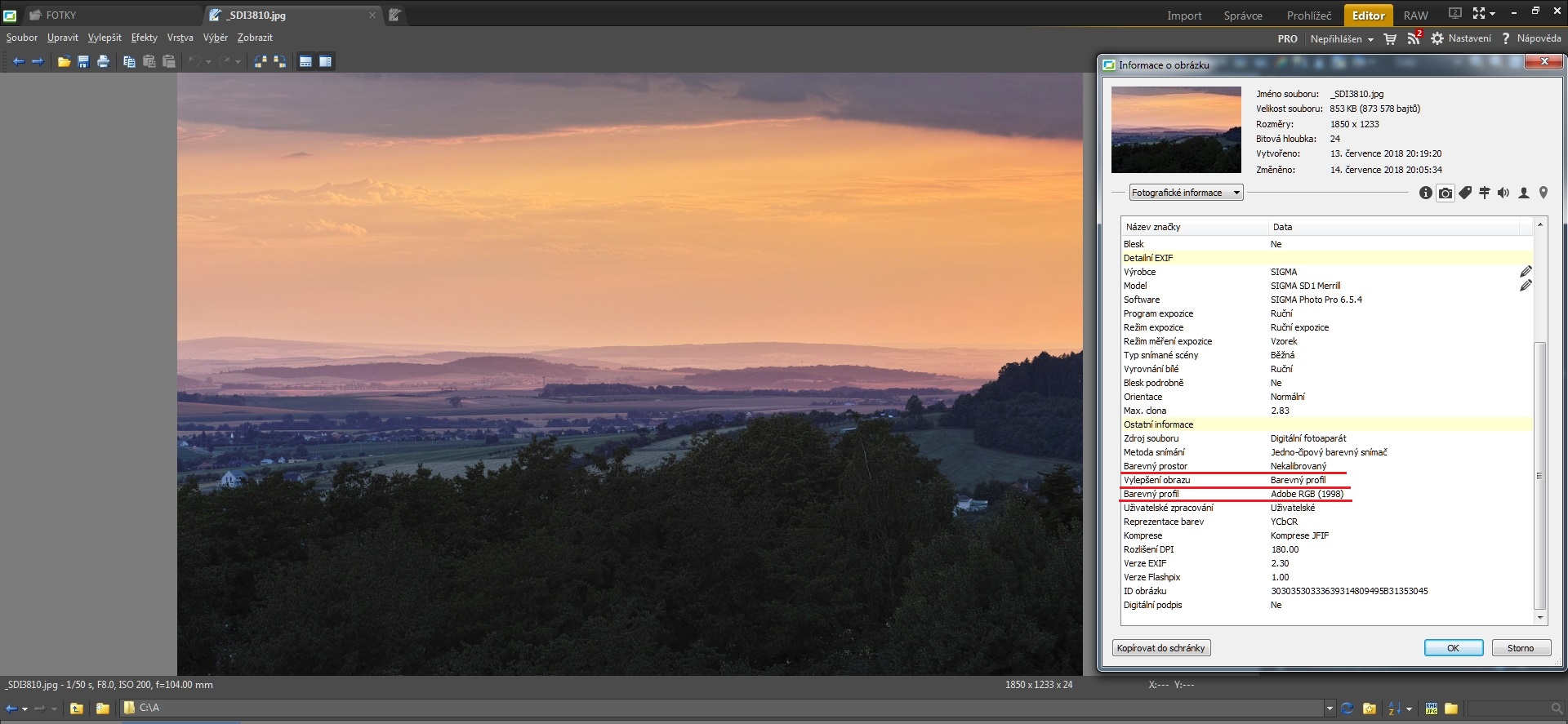Edit the Výrobce value with the pencil icon
Viewport: 1568px width, 724px height.
(x=1525, y=272)
